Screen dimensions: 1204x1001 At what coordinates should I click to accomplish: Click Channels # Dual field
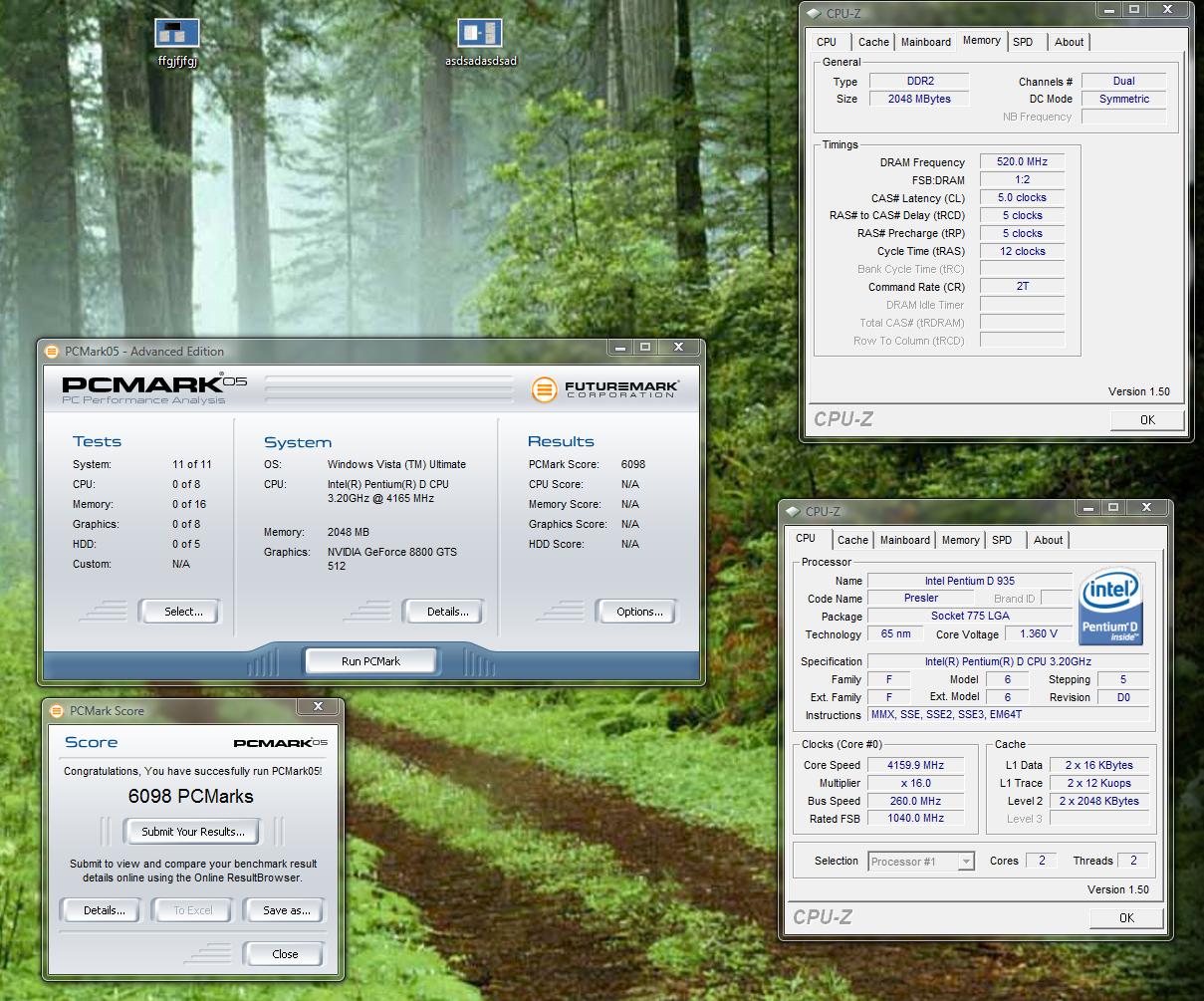click(x=1123, y=81)
